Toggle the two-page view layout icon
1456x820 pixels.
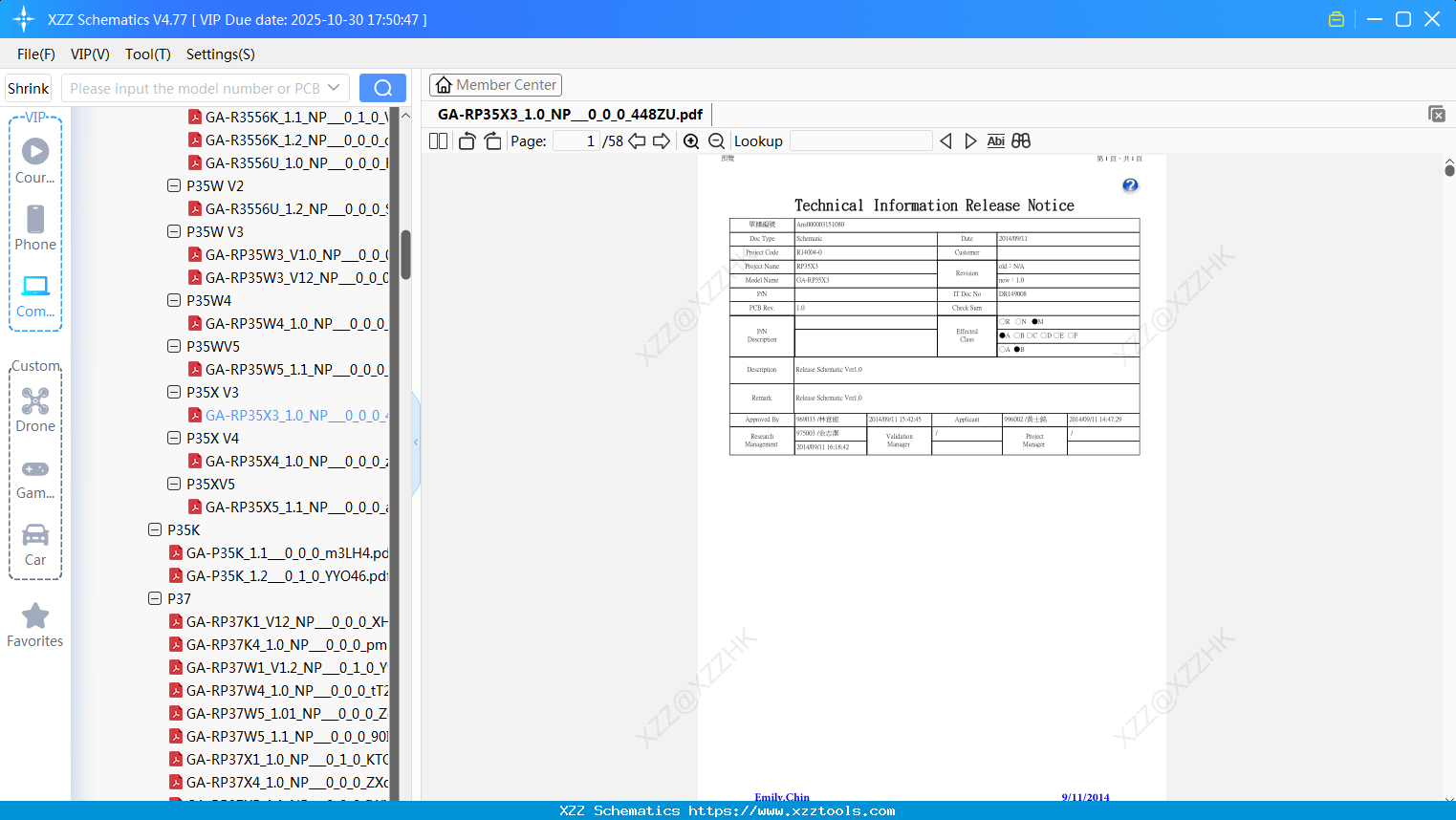coord(439,140)
